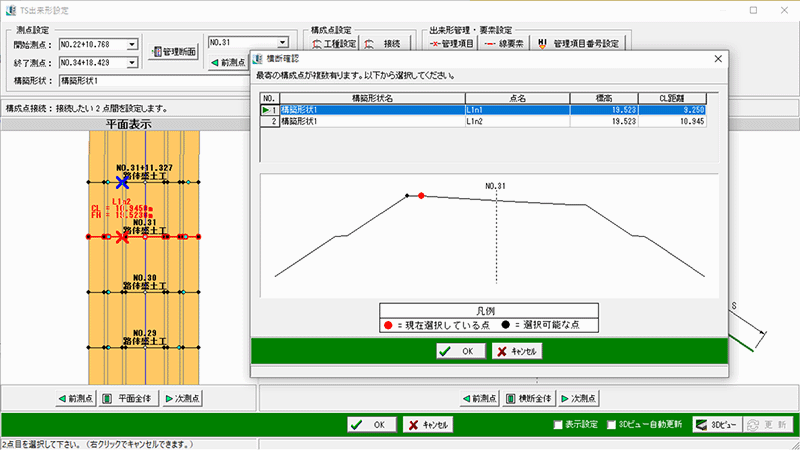800x450 pixels.
Task: Go to 次測点 under plan view
Action: (x=182, y=398)
